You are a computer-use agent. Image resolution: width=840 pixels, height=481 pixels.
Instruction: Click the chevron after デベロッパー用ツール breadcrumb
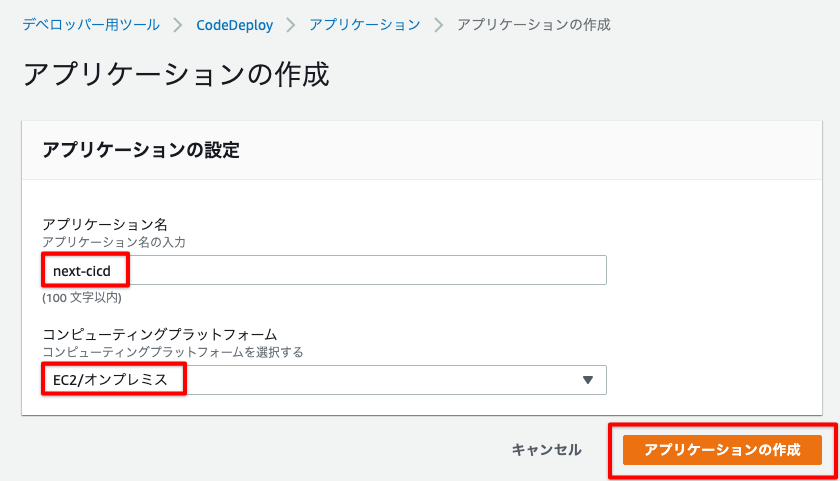pyautogui.click(x=177, y=24)
